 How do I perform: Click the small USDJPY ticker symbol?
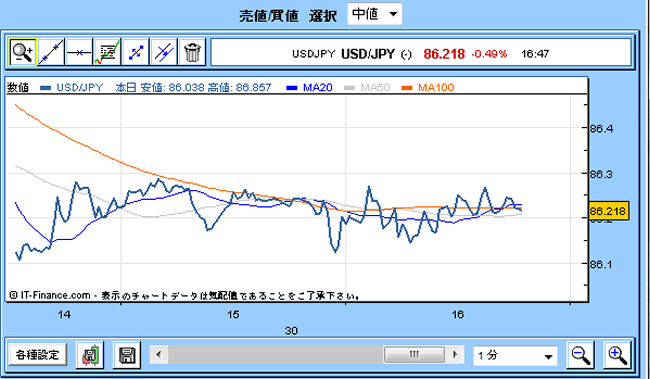click(313, 54)
